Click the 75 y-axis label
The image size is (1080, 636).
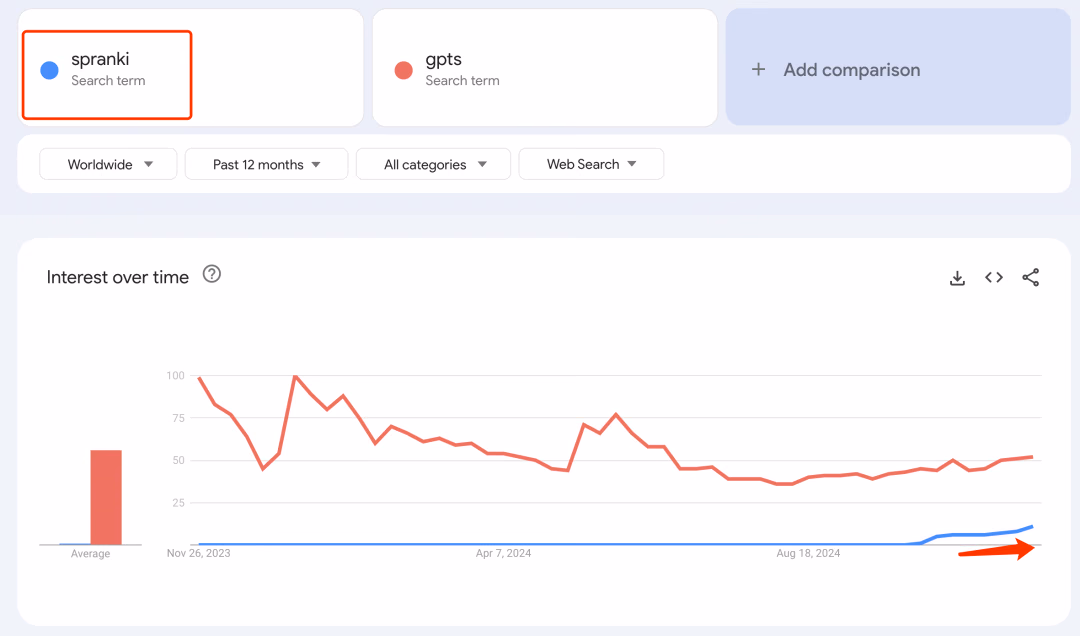click(178, 418)
